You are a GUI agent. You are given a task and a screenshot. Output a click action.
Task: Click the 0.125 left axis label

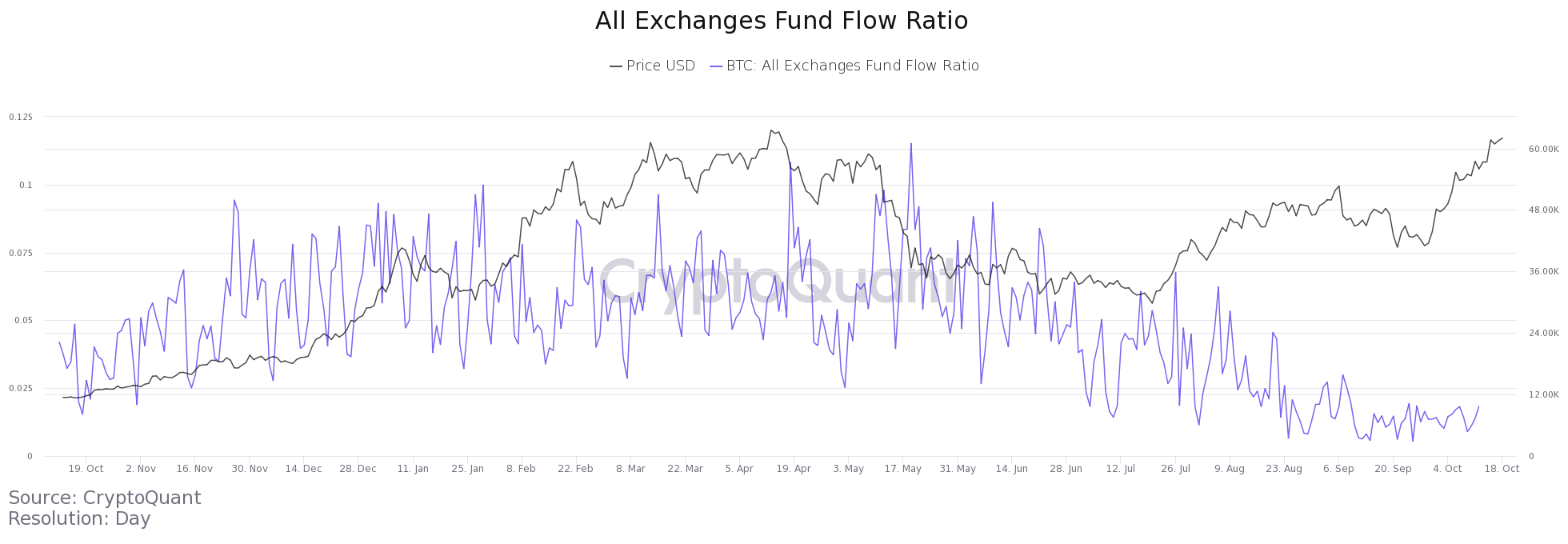pyautogui.click(x=21, y=118)
